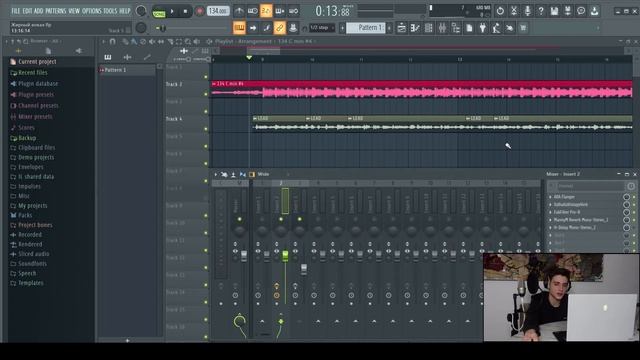Select the playlist mute tool icon
The width and height of the screenshot is (640, 360).
(152, 41)
